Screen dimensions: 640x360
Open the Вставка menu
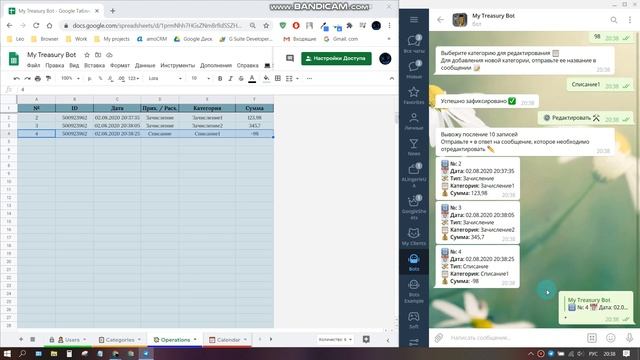click(x=94, y=65)
